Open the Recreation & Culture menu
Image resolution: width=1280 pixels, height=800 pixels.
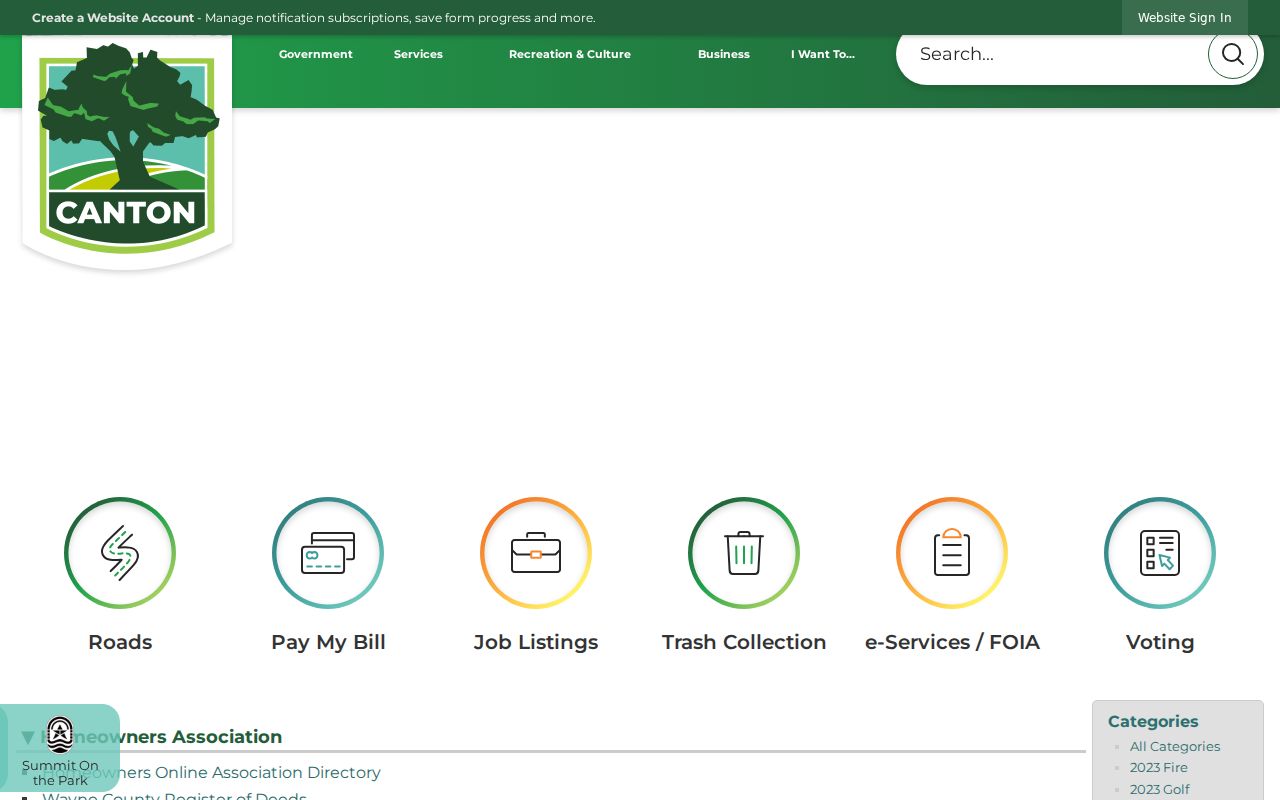[570, 54]
